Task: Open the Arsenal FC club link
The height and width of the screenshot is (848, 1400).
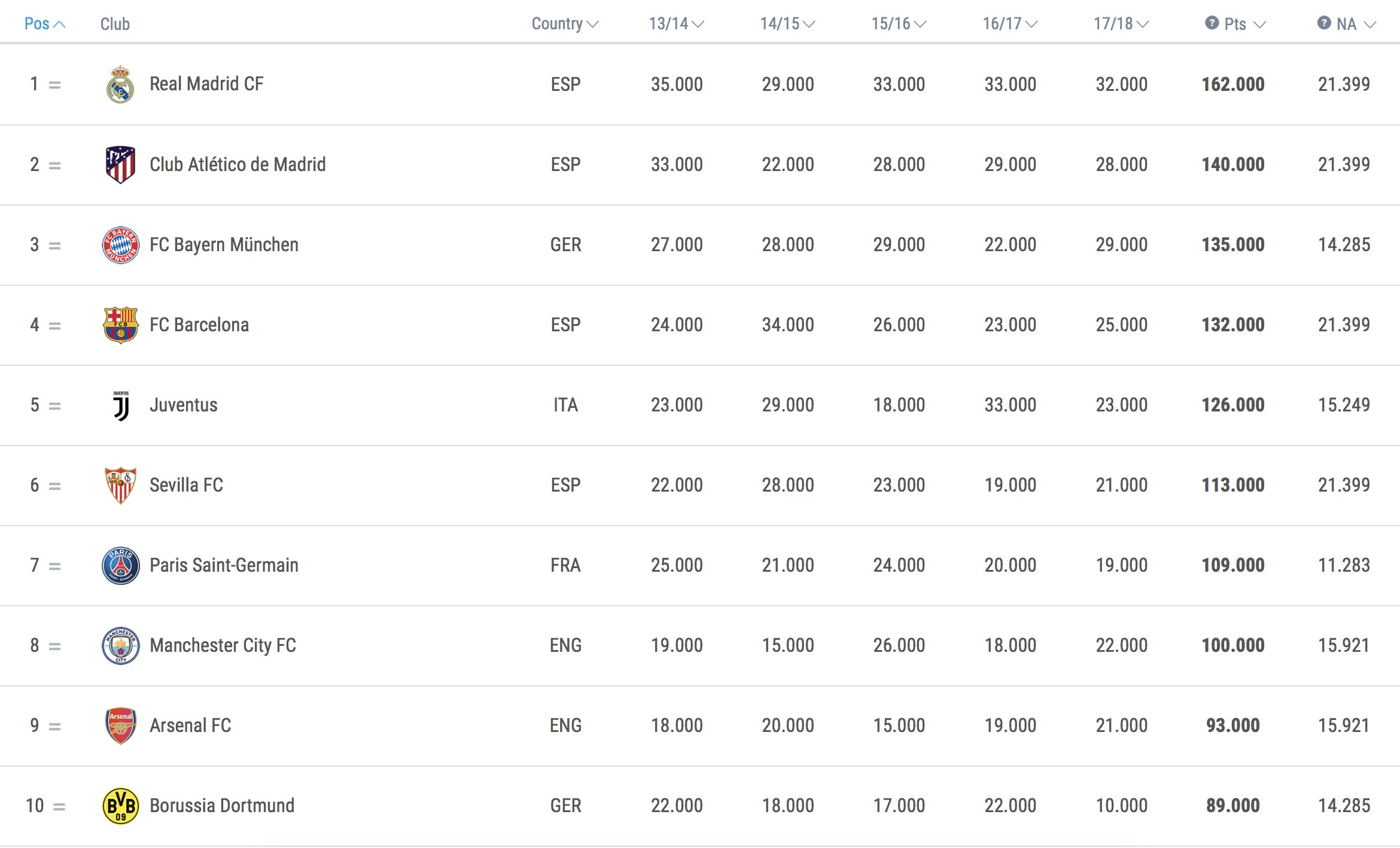Action: (x=190, y=725)
